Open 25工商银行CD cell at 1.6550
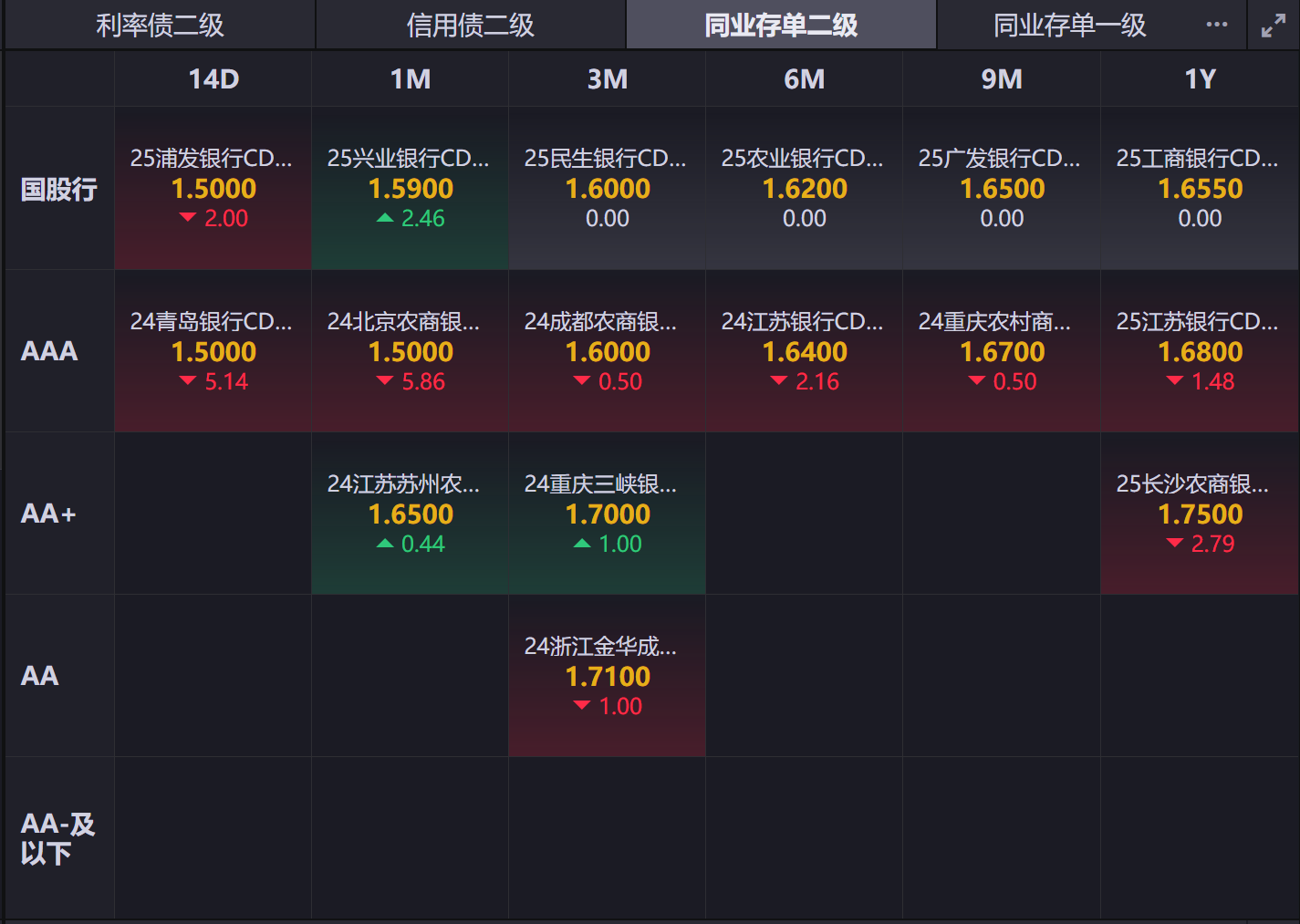This screenshot has width=1300, height=924. pos(1200,189)
